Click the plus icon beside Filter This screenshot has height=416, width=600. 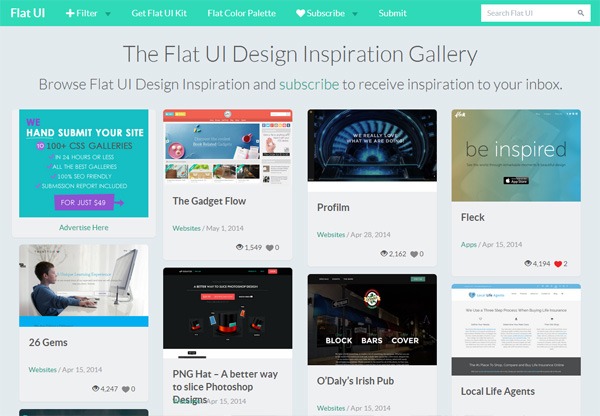(x=70, y=13)
